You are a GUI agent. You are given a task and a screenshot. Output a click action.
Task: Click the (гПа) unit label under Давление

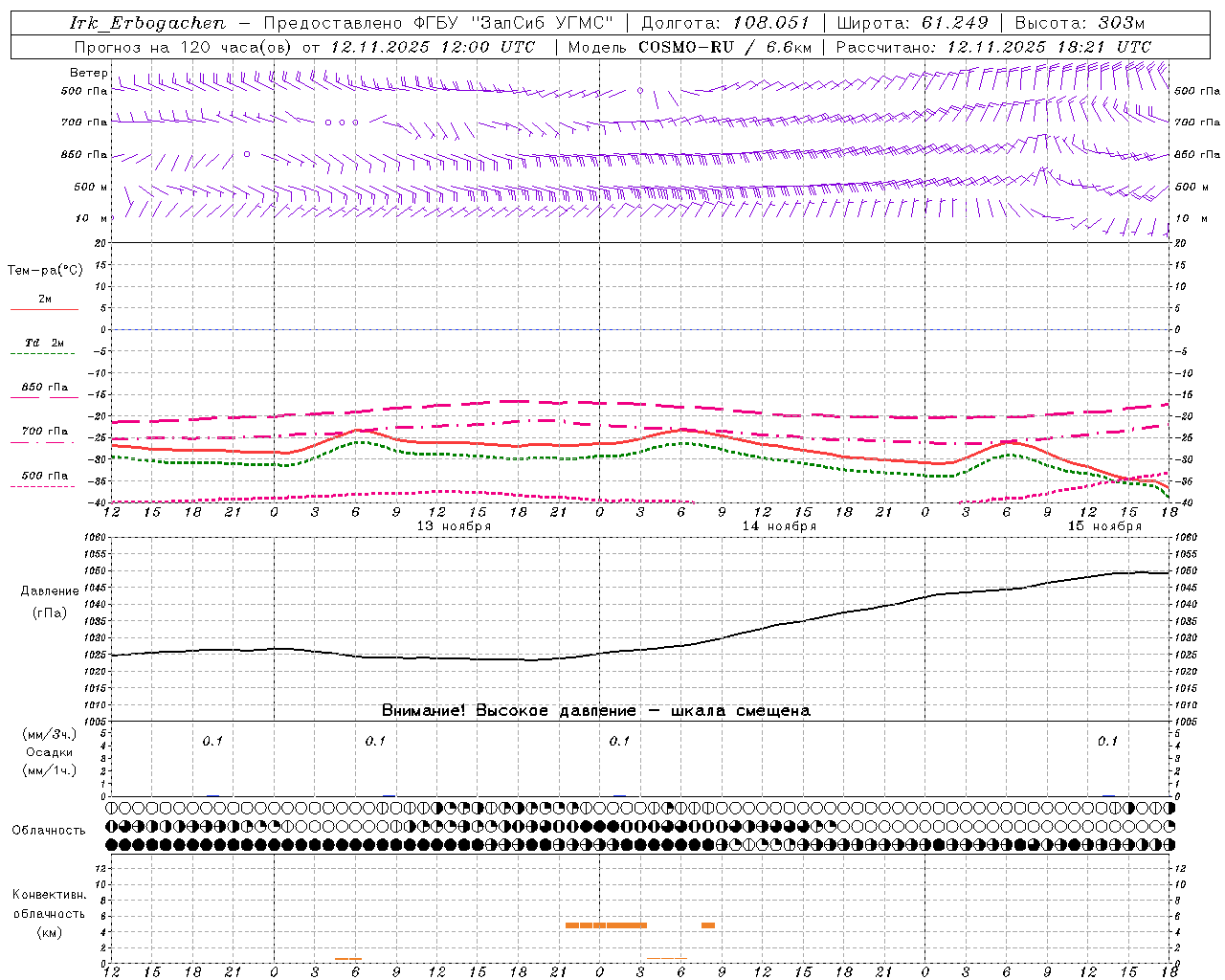(x=50, y=612)
